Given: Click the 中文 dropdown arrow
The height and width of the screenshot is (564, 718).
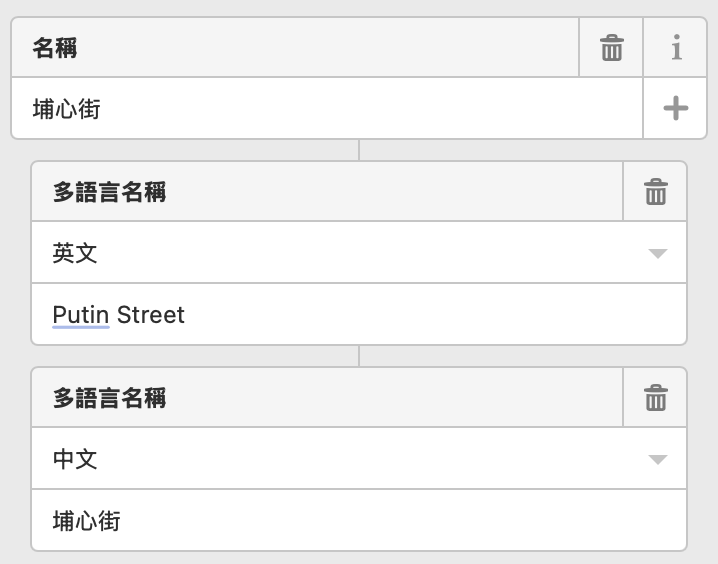Looking at the screenshot, I should tap(658, 459).
